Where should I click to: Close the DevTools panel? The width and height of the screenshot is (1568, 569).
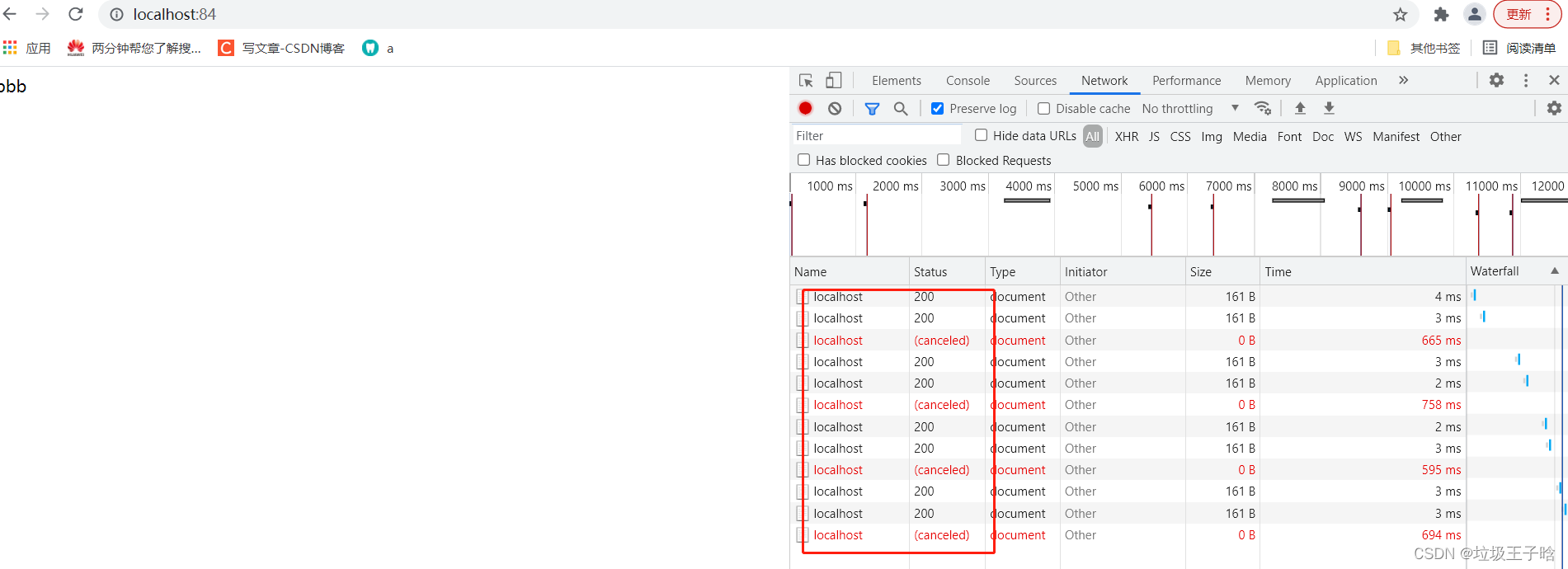(x=1554, y=80)
